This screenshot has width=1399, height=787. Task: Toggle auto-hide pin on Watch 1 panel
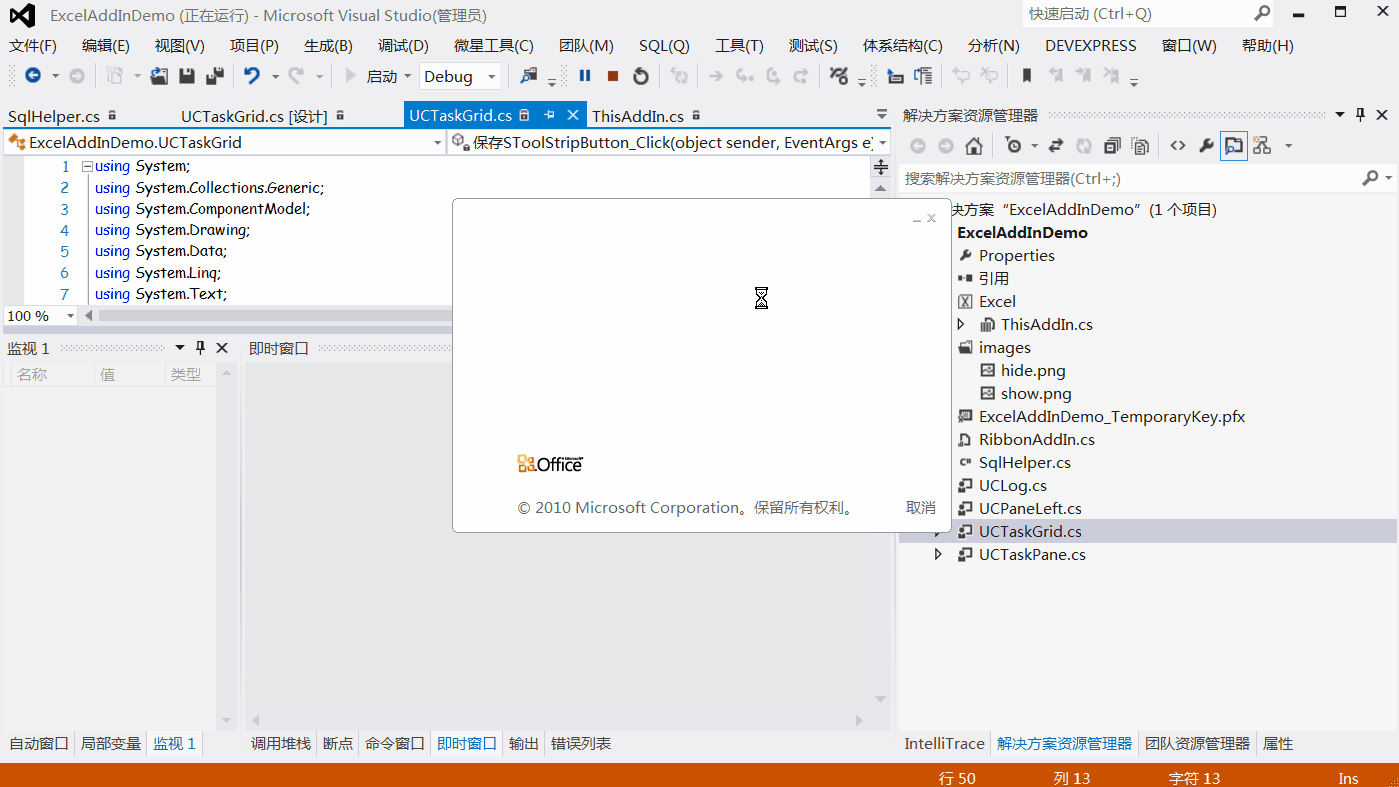[200, 348]
